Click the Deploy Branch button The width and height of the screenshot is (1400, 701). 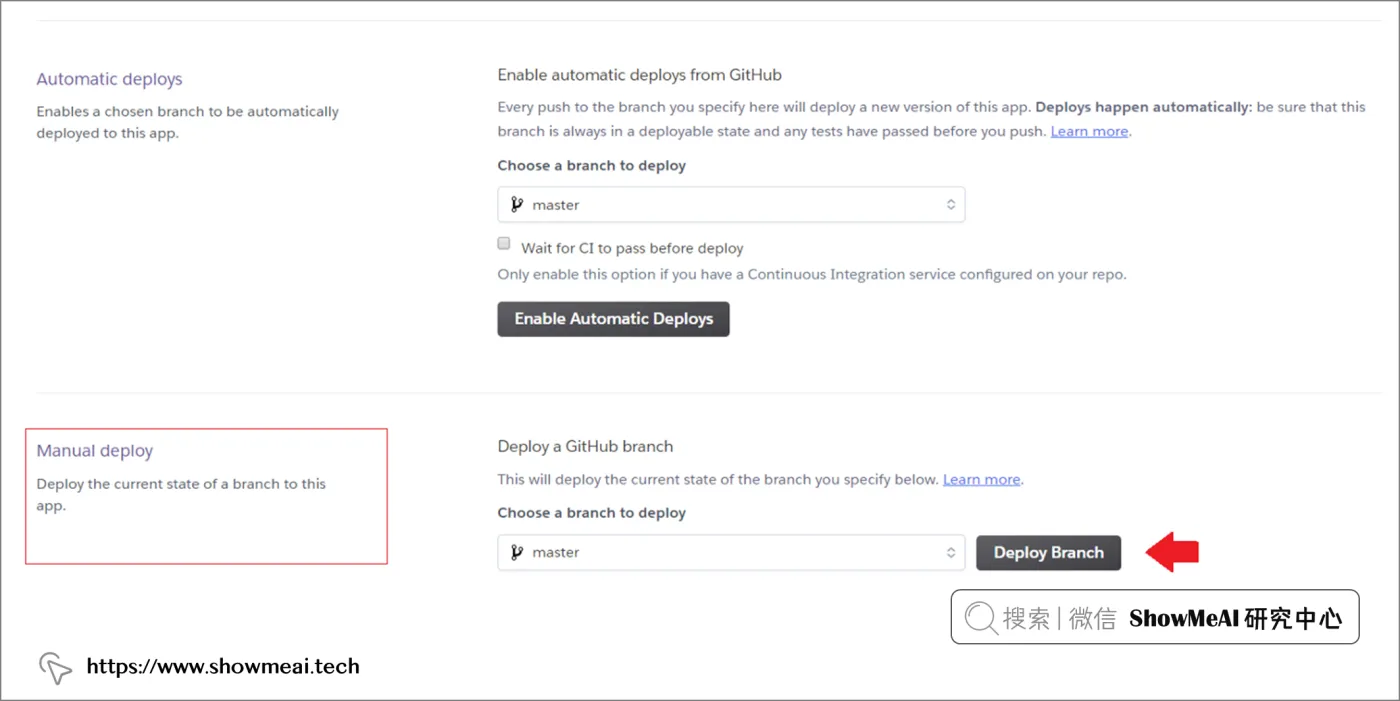pyautogui.click(x=1048, y=552)
